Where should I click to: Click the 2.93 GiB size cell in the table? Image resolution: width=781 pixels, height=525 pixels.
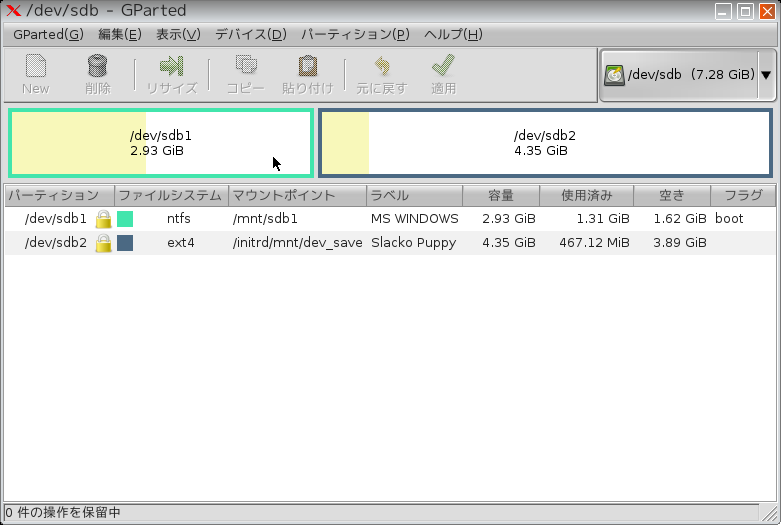pos(509,219)
